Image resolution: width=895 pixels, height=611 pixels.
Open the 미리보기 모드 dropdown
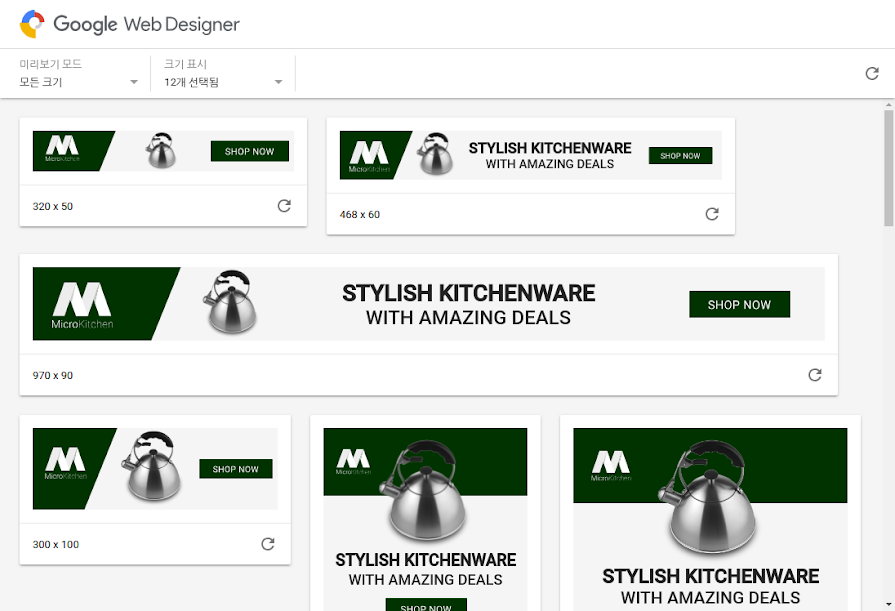[x=79, y=73]
